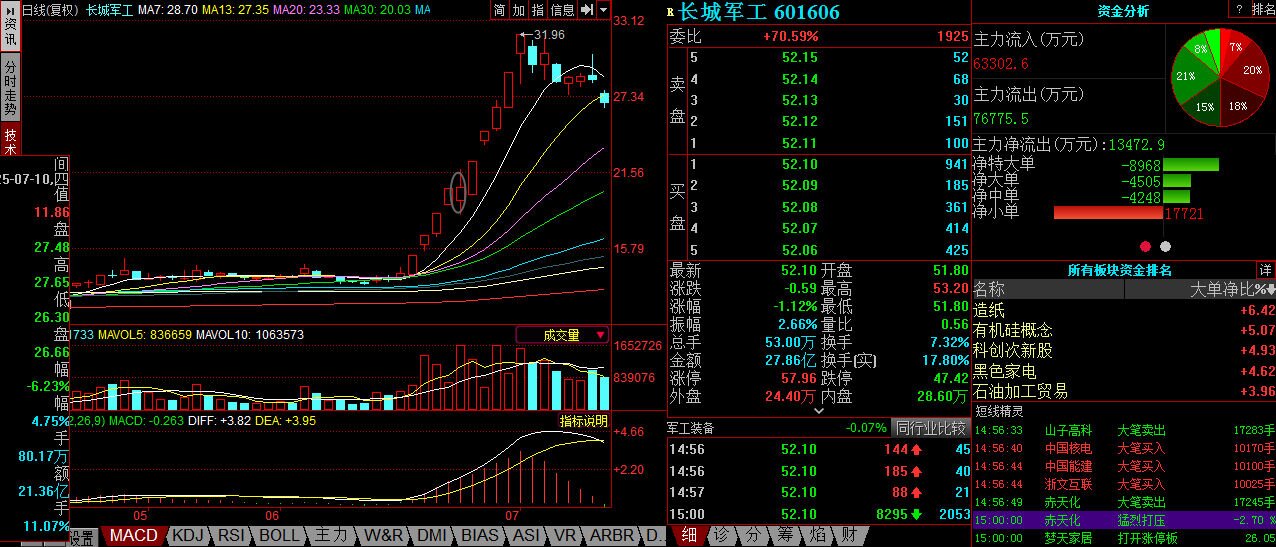1276x547 pixels.
Task: Click the 中国核电 alert row
Action: pyautogui.click(x=1124, y=448)
